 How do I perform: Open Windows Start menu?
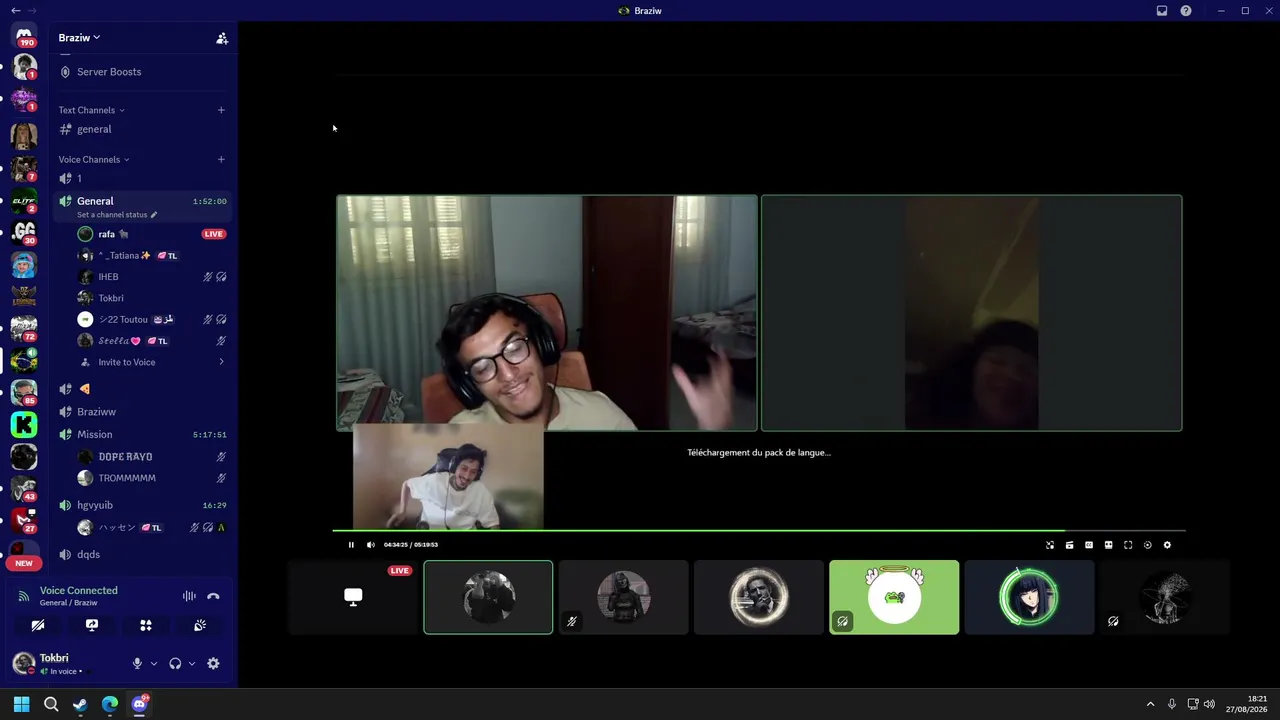click(x=21, y=704)
